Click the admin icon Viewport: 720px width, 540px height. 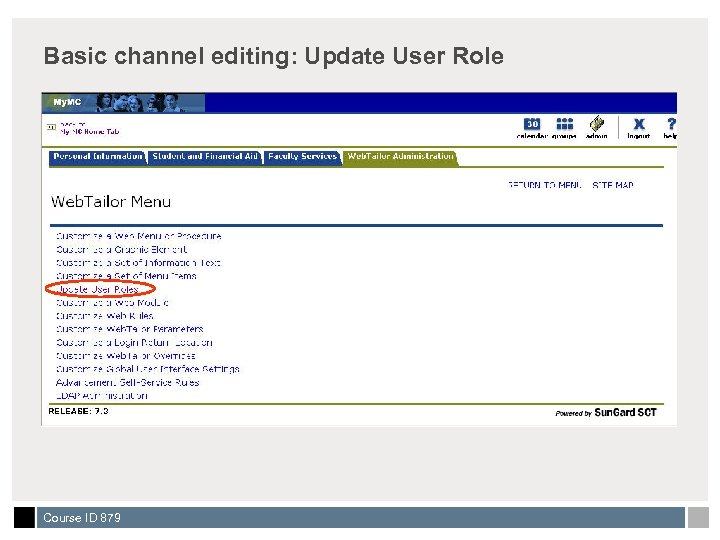click(596, 124)
